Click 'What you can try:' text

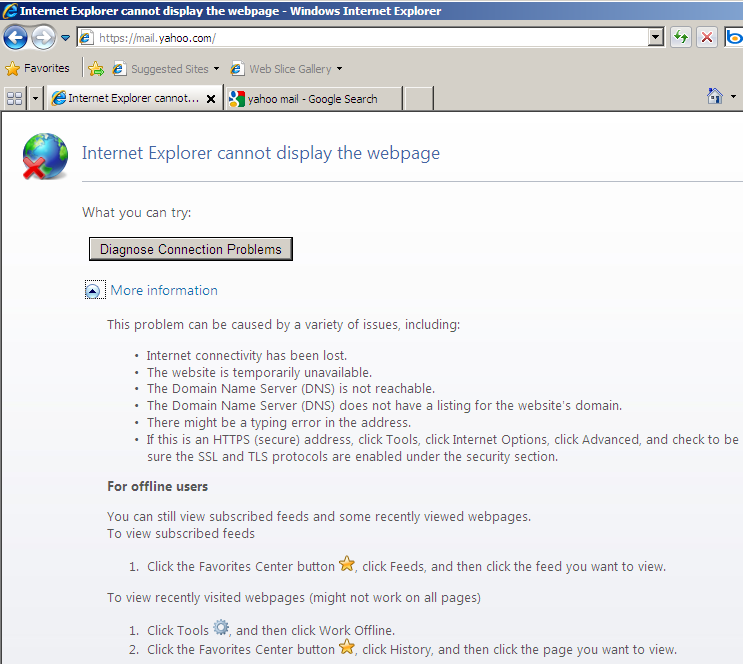point(136,212)
